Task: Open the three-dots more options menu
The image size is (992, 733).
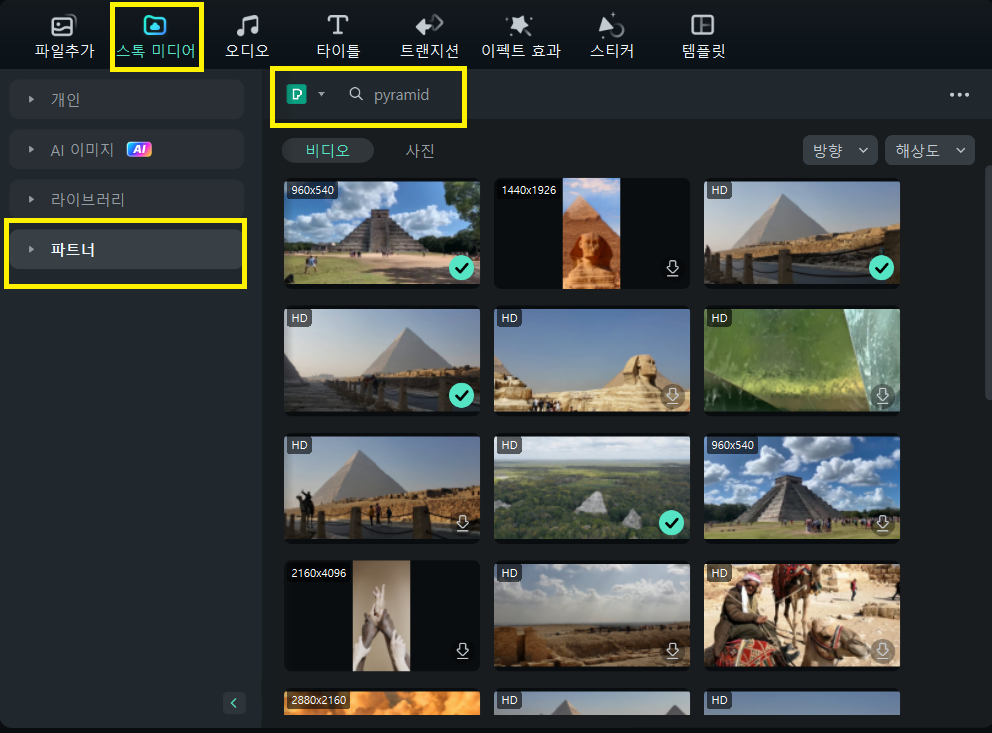Action: point(959,94)
